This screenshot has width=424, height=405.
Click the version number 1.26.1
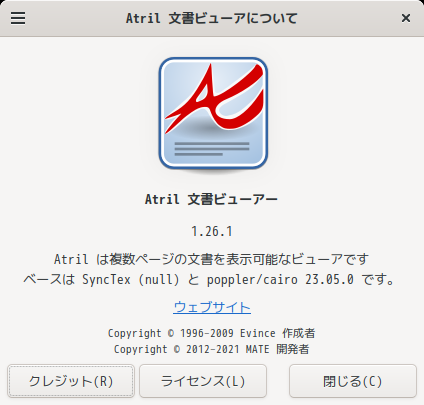212,231
